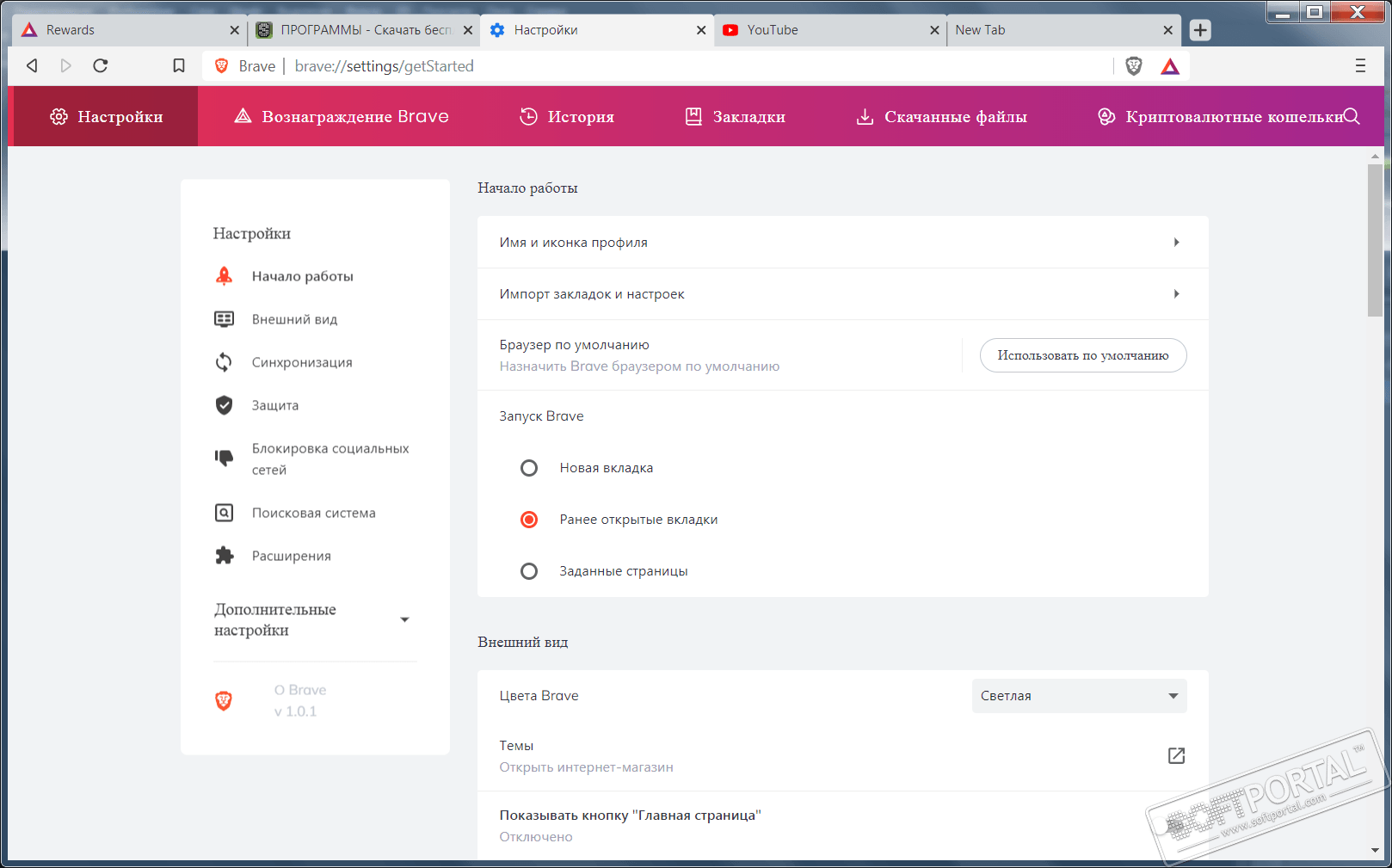Open the Расширения sidebar link
The width and height of the screenshot is (1392, 868).
click(292, 556)
